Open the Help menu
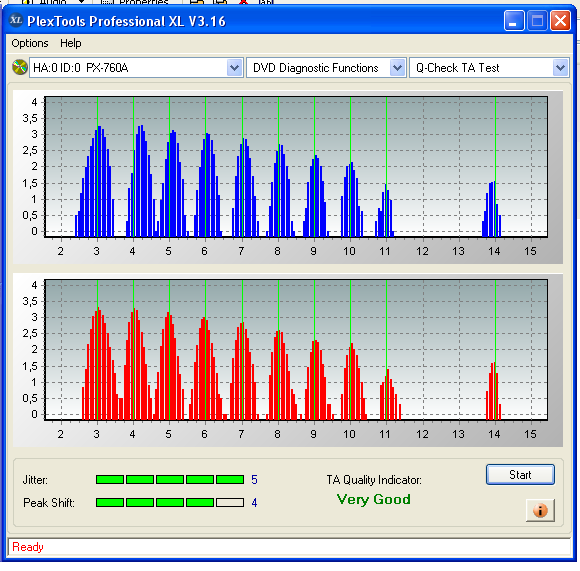Screen dimensions: 580x571 pos(71,43)
